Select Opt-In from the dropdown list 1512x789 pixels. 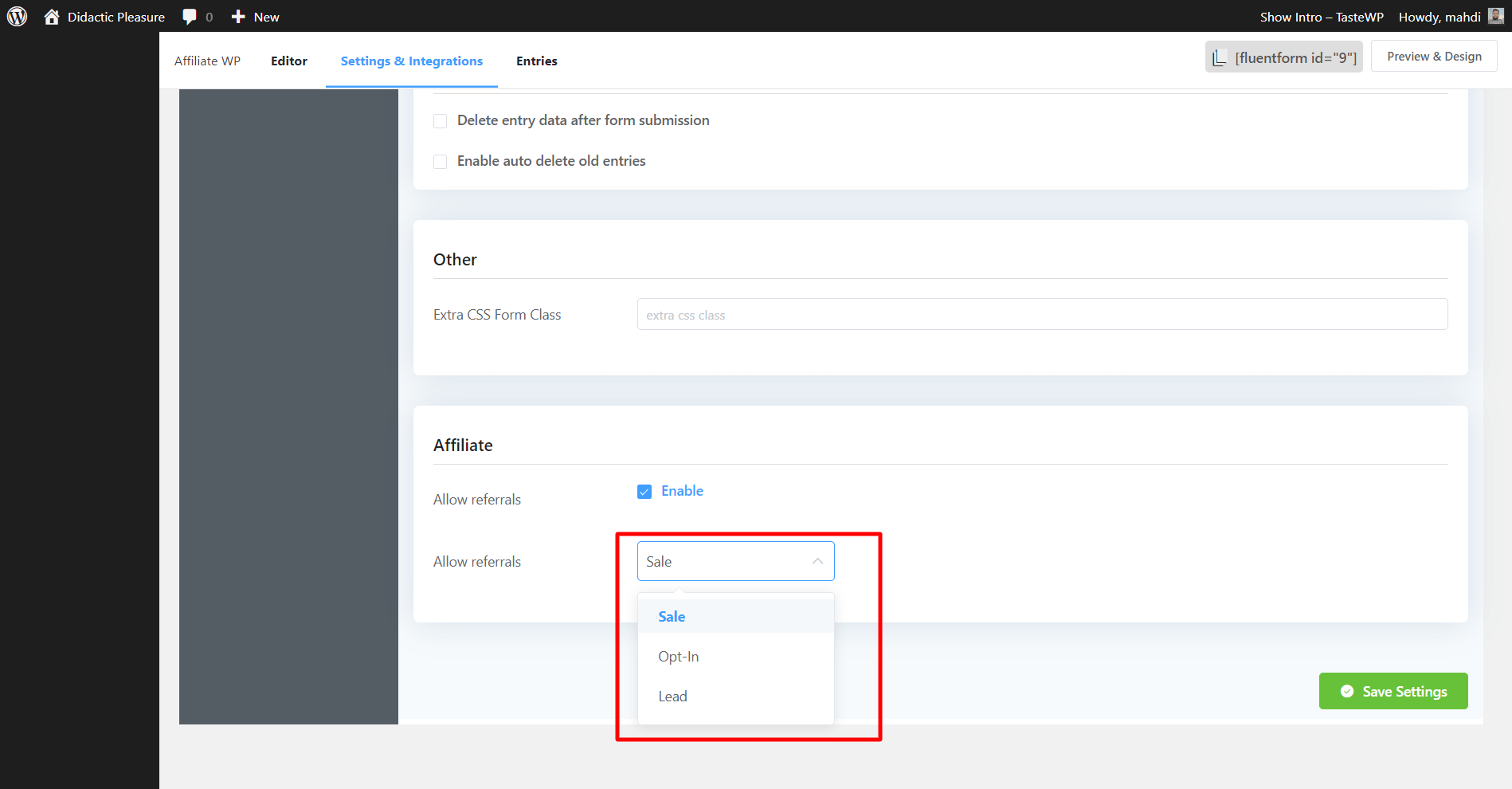(679, 657)
